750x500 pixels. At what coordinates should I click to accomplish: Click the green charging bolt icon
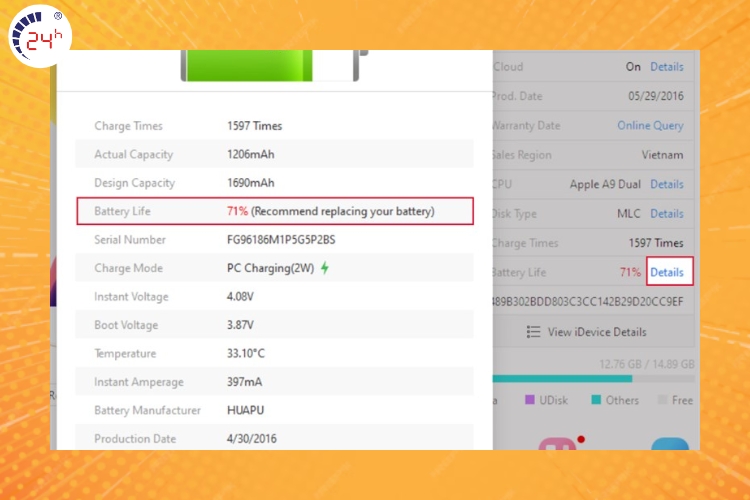pyautogui.click(x=324, y=268)
